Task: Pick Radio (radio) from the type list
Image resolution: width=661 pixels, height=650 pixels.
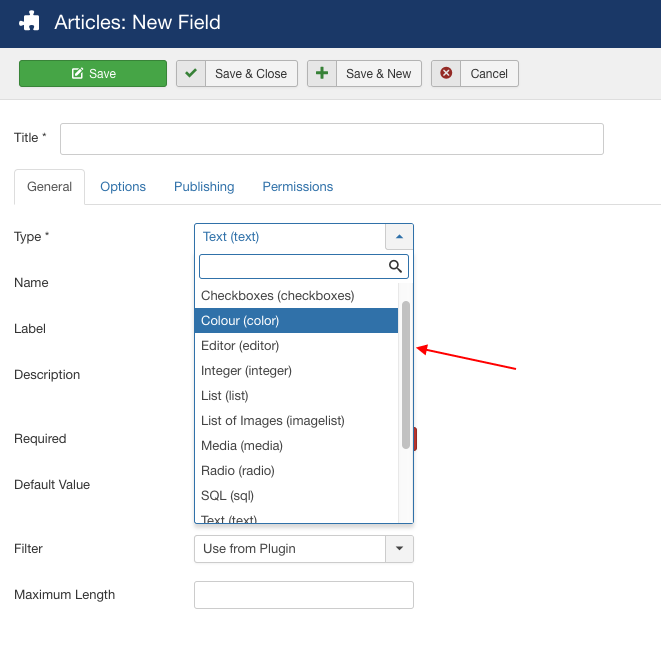Action: point(238,471)
